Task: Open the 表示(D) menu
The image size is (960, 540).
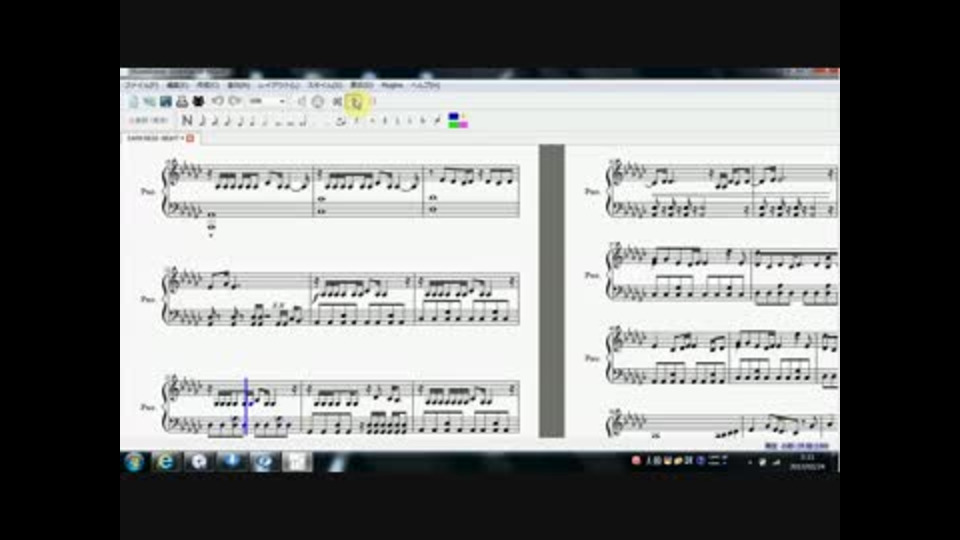Action: coord(362,85)
